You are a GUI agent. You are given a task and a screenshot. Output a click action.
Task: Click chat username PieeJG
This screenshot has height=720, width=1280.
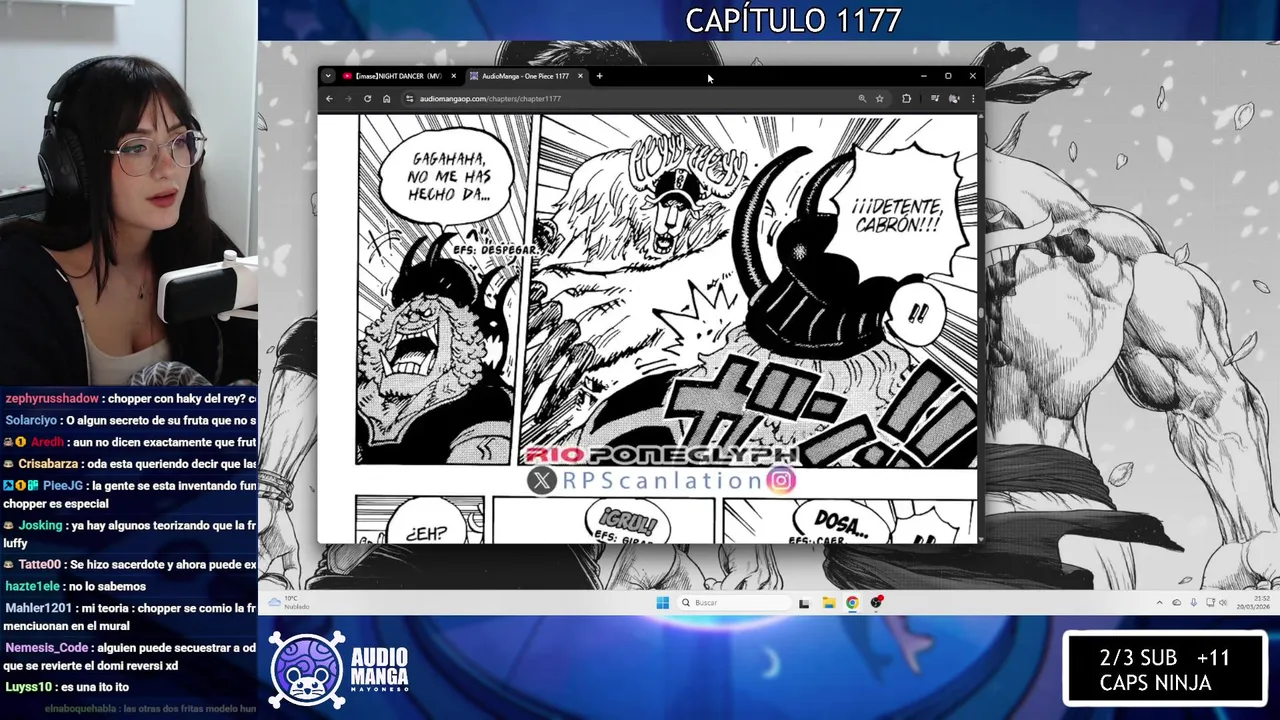click(62, 486)
